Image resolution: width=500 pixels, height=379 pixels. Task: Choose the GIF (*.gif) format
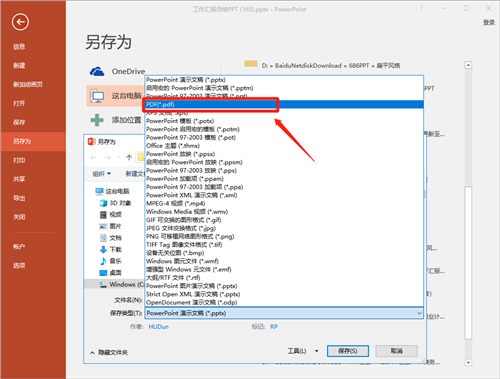click(284, 220)
